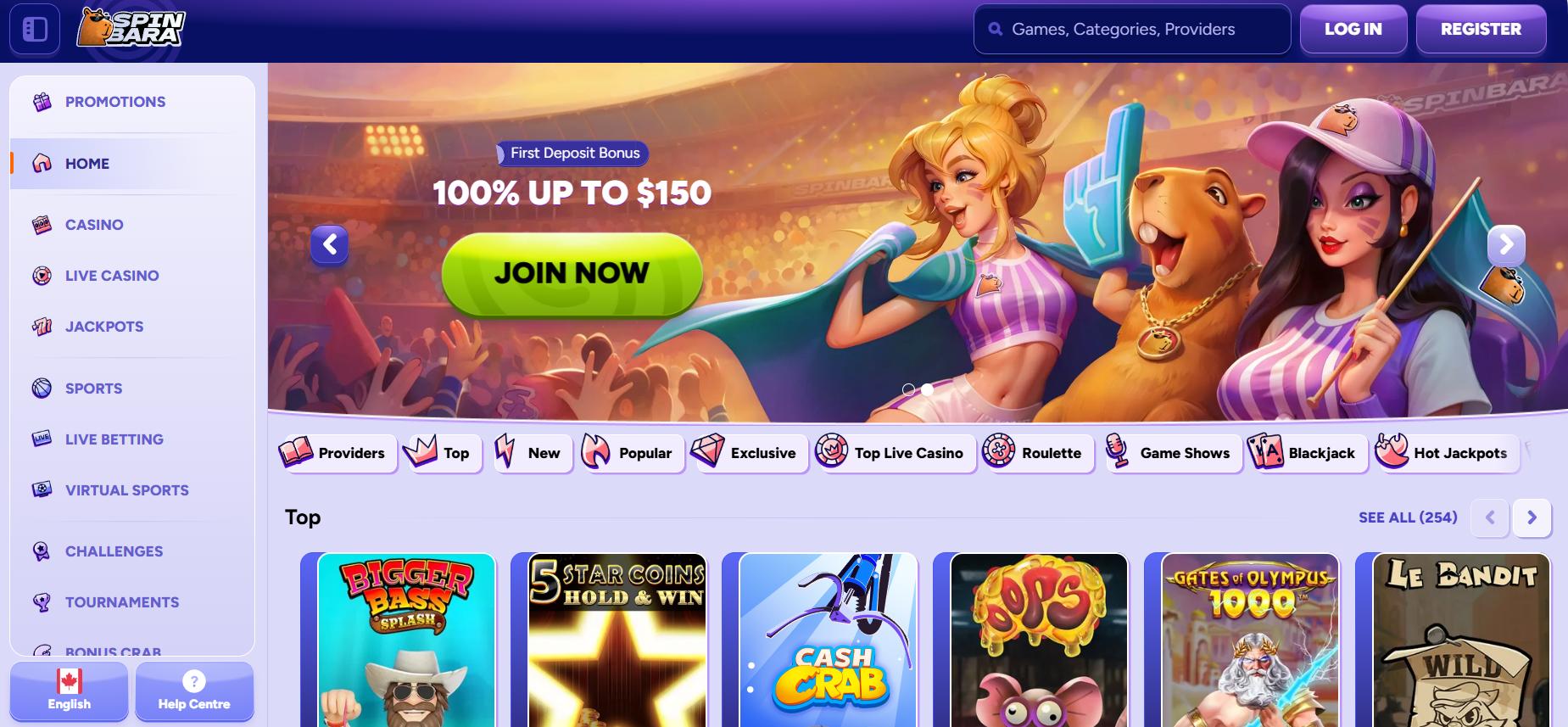Click the Tournaments trophy icon

coord(42,602)
